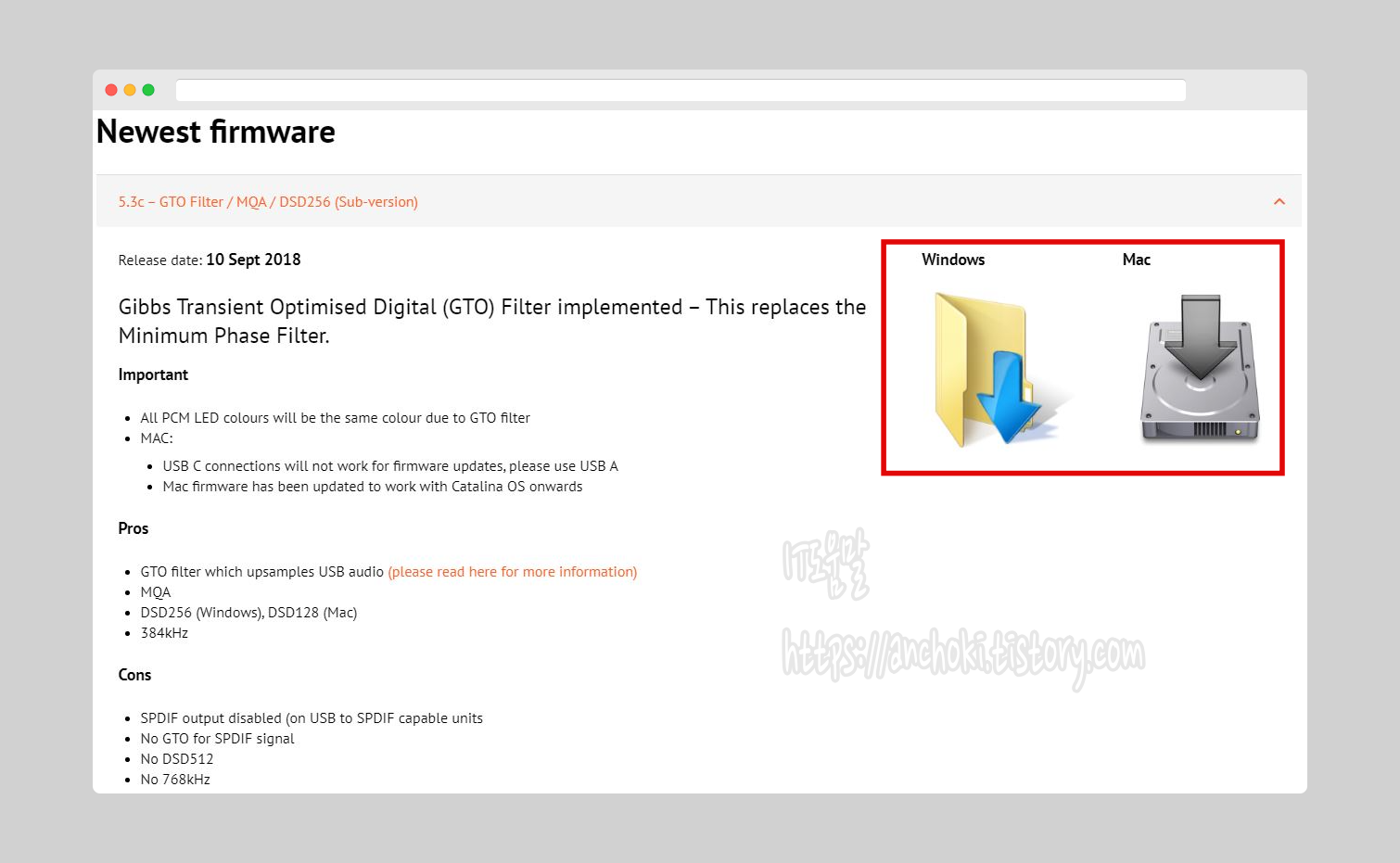The width and height of the screenshot is (1400, 863).
Task: Click the 'Mac' label above drive icon
Action: pos(1137,260)
